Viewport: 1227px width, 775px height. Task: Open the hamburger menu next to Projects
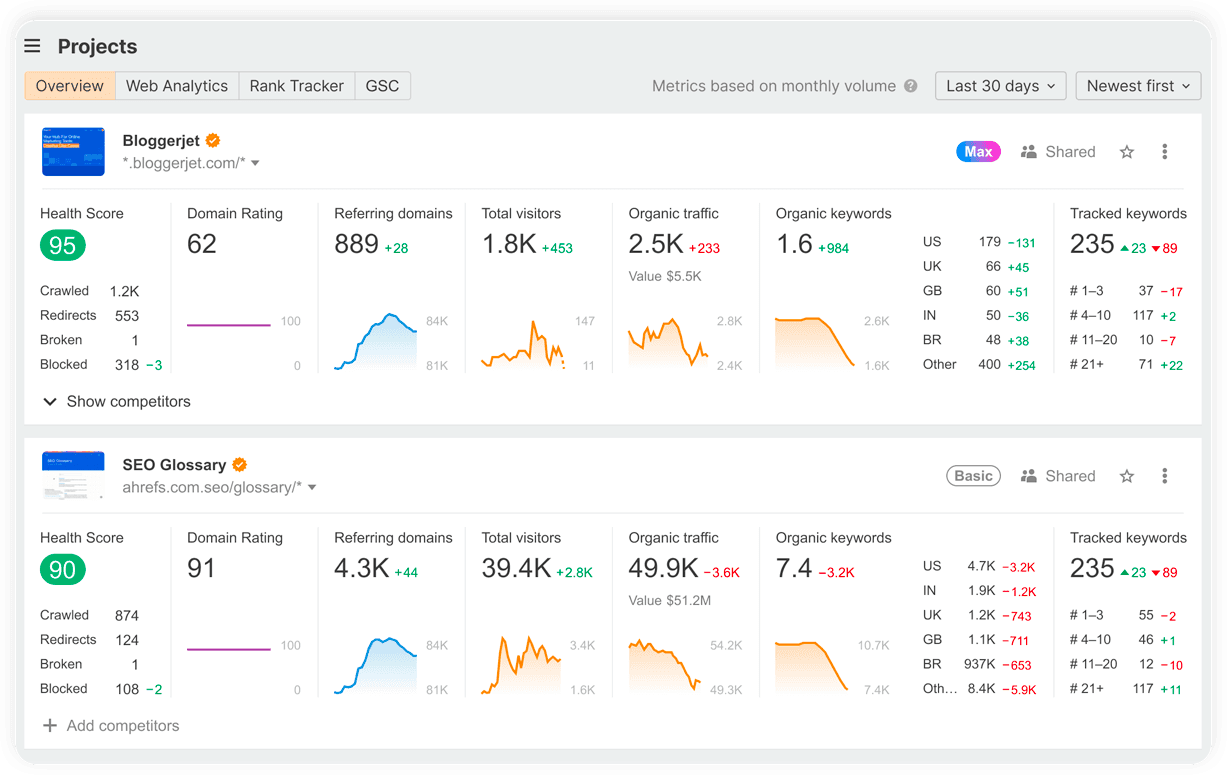pos(33,46)
